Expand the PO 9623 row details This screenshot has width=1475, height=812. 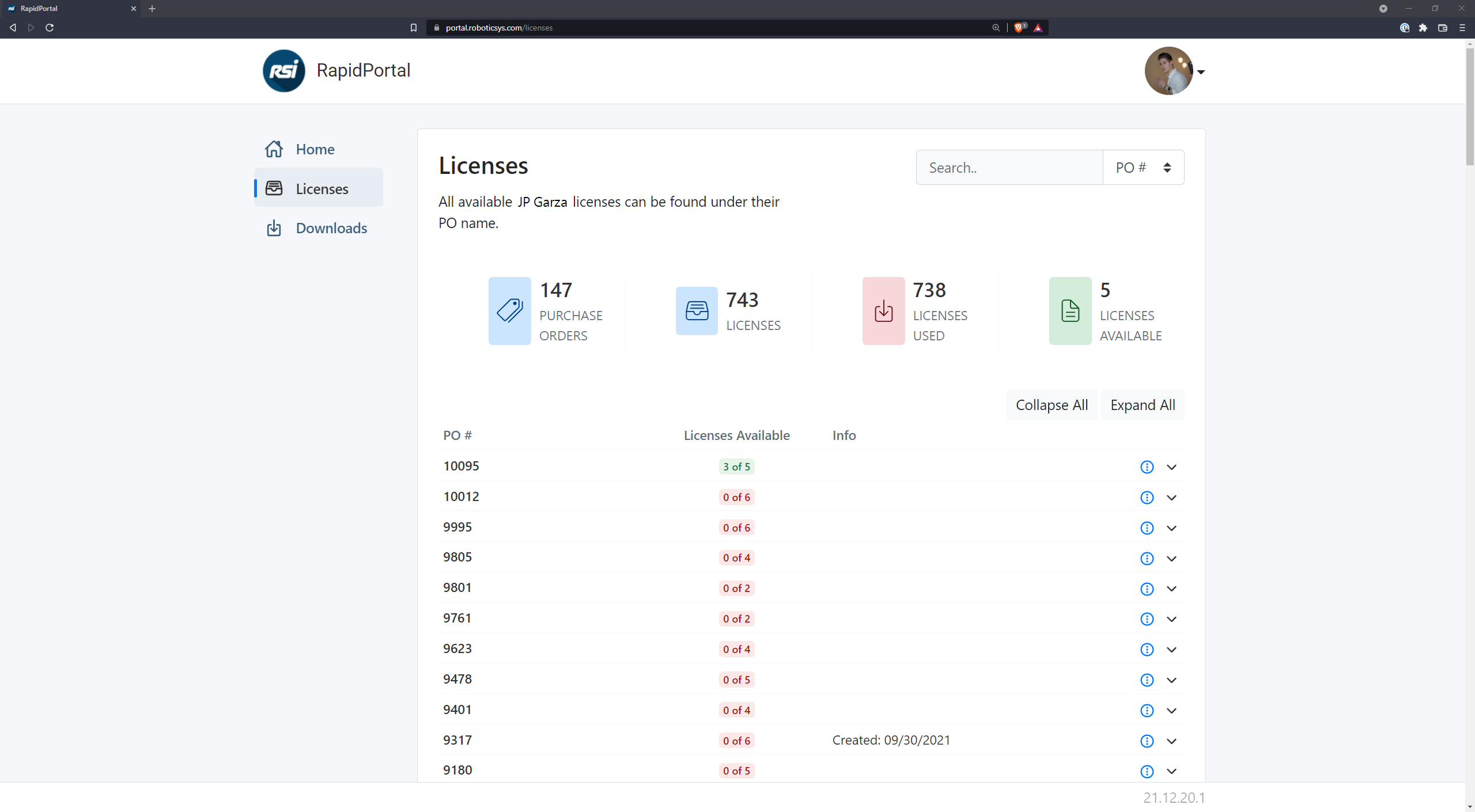(1172, 649)
